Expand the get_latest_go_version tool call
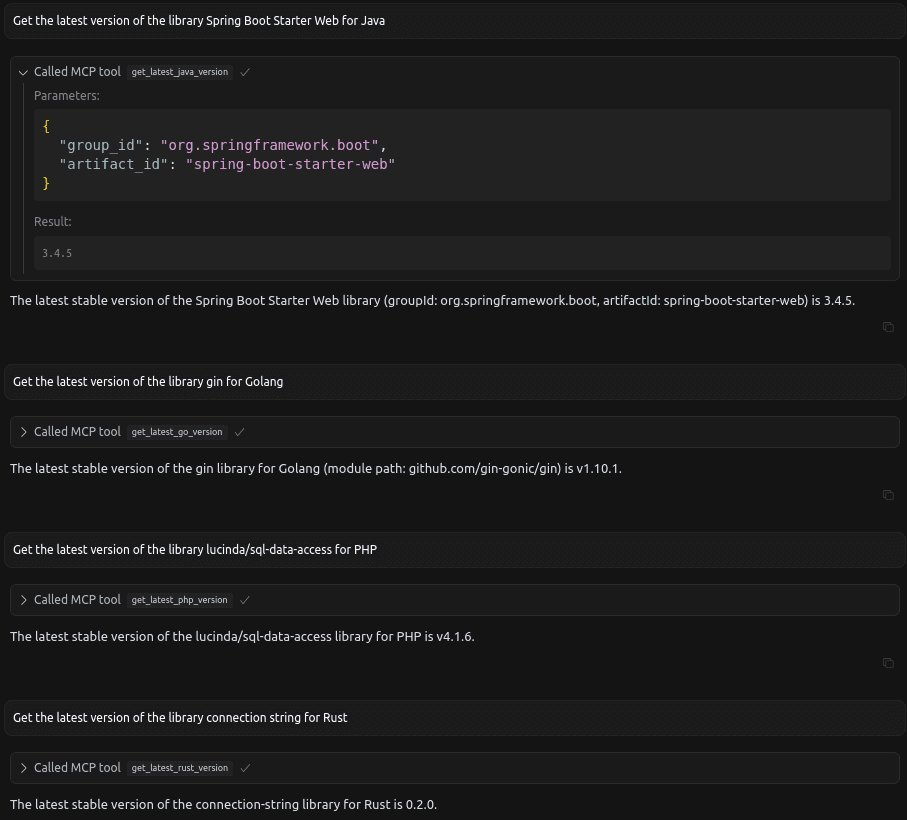Viewport: 907px width, 820px height. 23,432
